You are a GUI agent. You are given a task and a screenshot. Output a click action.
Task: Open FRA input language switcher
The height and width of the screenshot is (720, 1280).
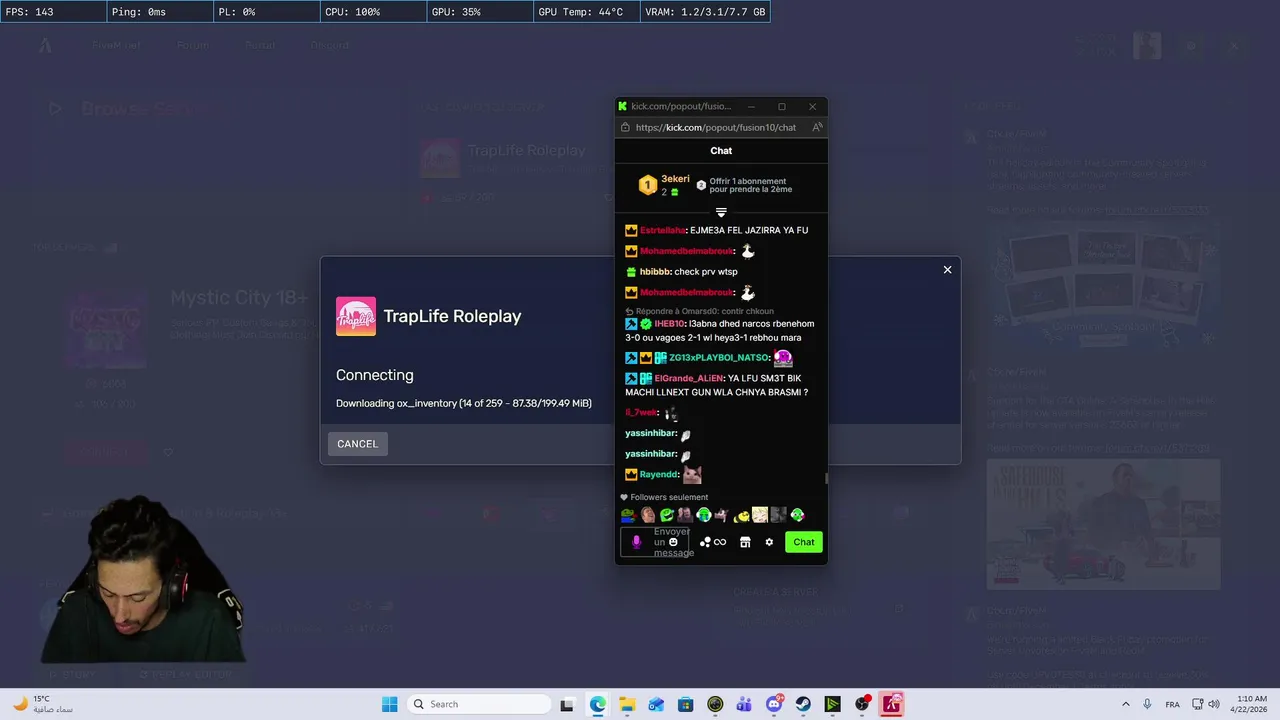[x=1172, y=704]
